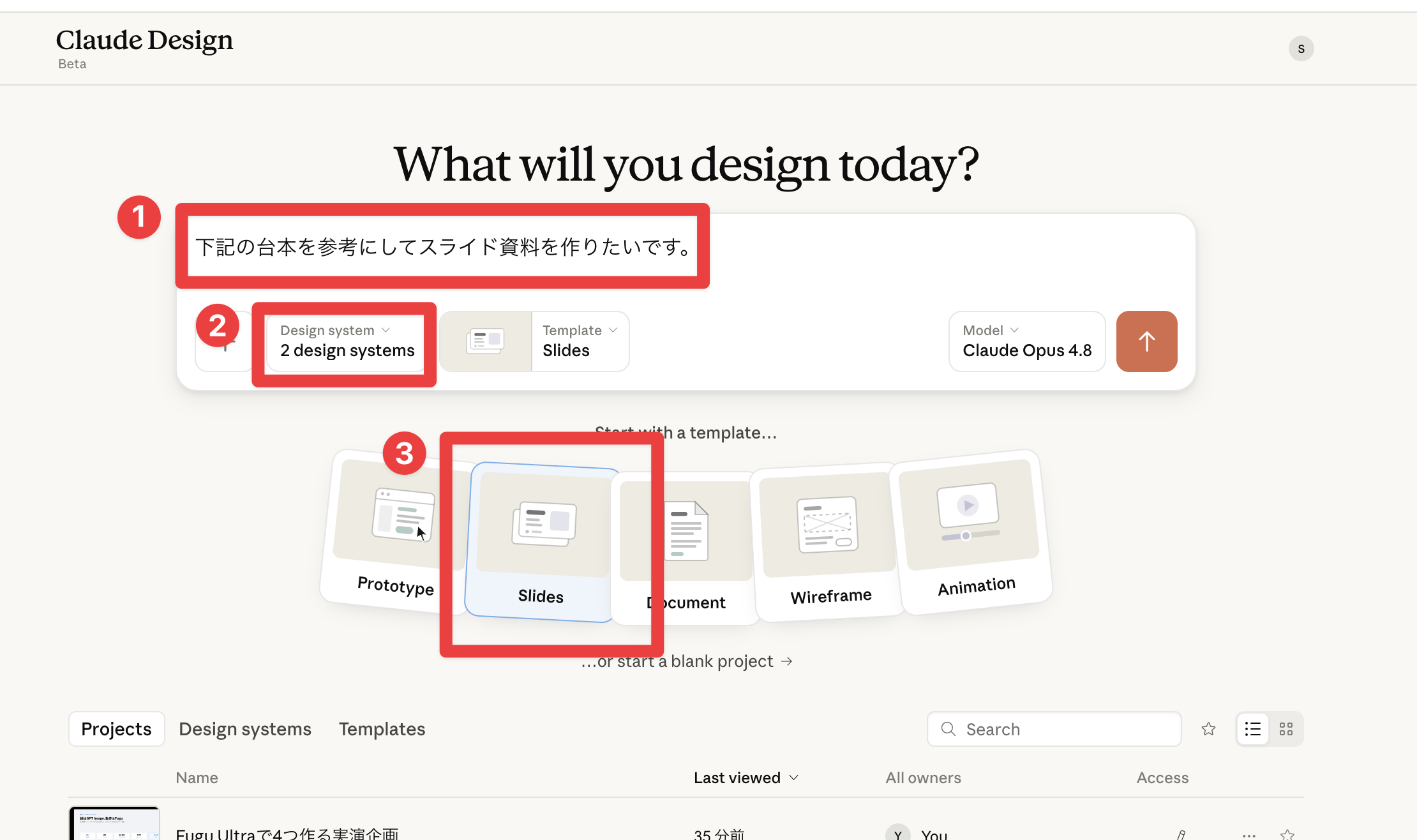The height and width of the screenshot is (840, 1417).
Task: Start a blank project link
Action: [x=687, y=661]
